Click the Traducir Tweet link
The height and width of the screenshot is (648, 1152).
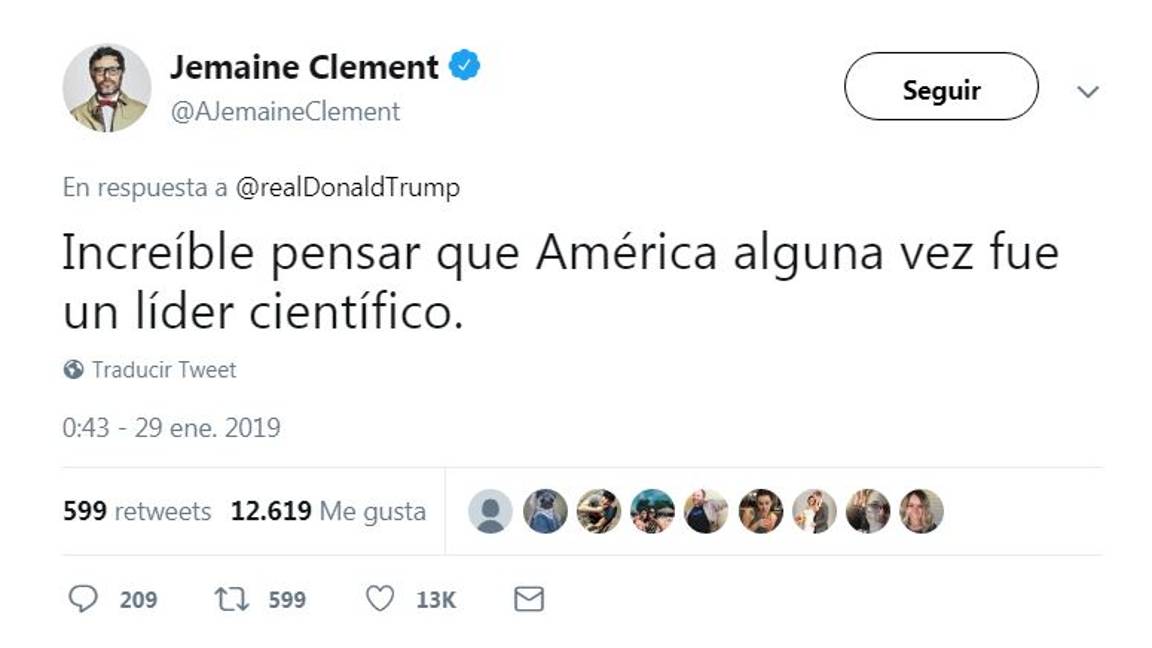[162, 369]
